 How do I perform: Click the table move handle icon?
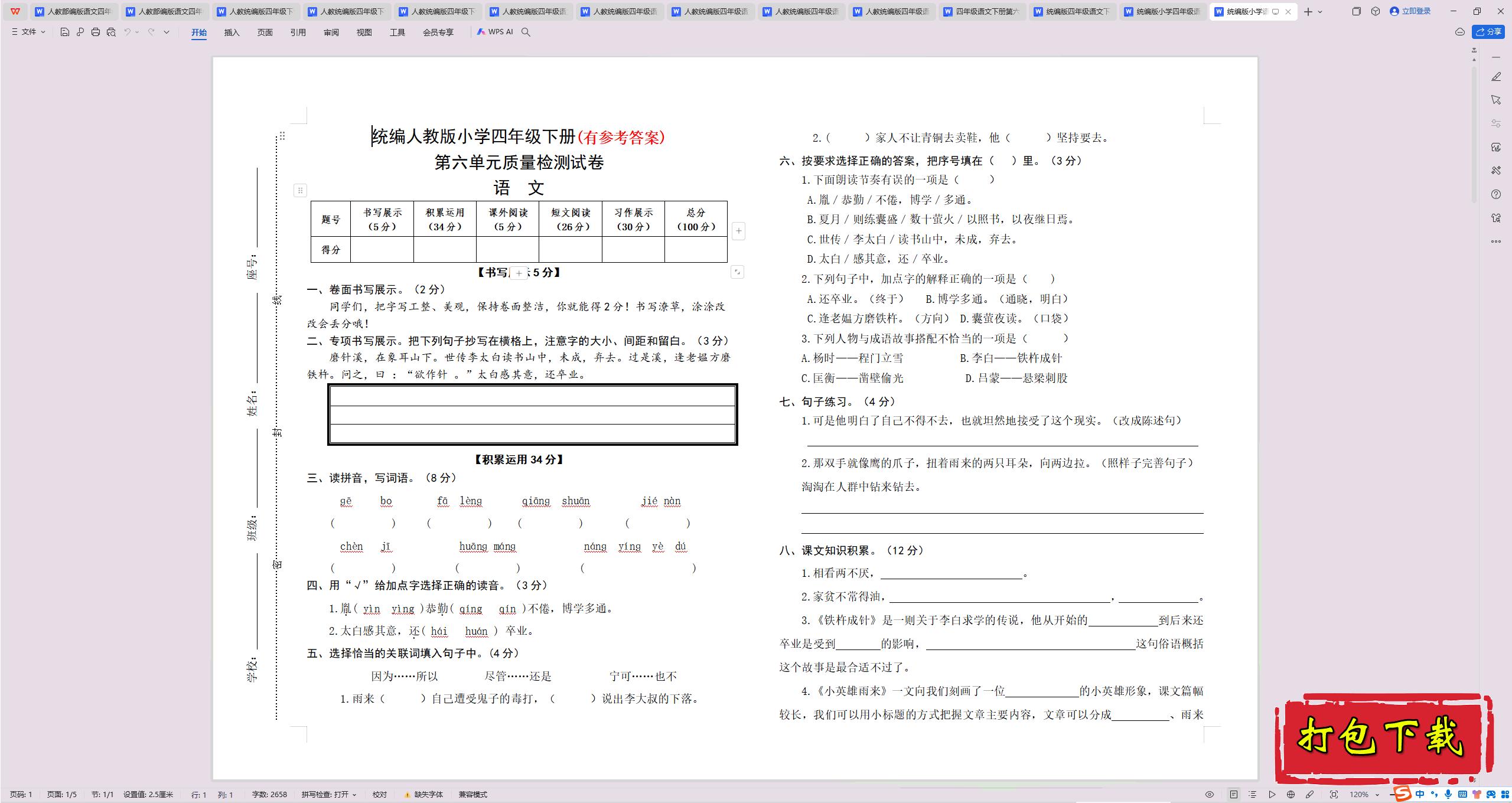pyautogui.click(x=300, y=190)
